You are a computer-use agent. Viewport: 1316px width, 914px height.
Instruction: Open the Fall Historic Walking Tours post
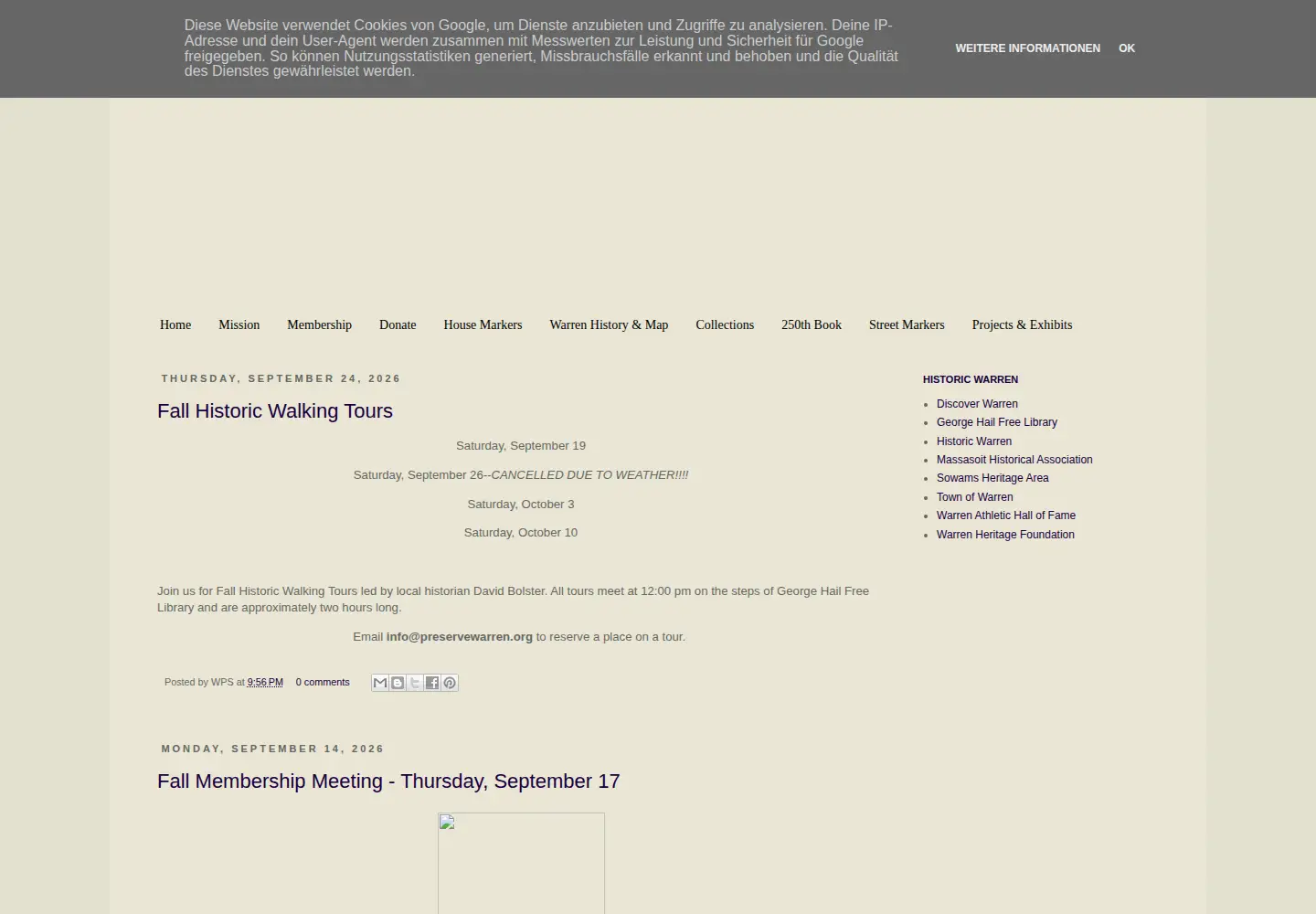tap(275, 411)
